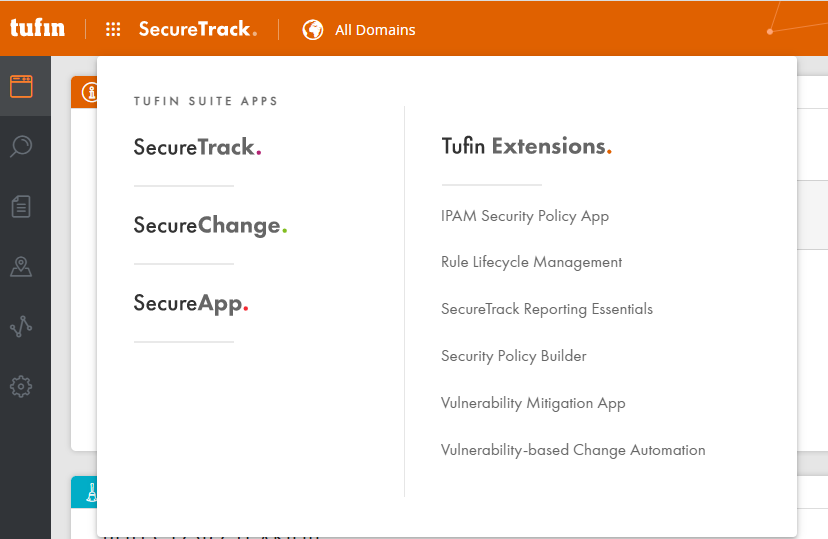This screenshot has width=828, height=539.
Task: Open the reports document sidebar icon
Action: (21, 207)
